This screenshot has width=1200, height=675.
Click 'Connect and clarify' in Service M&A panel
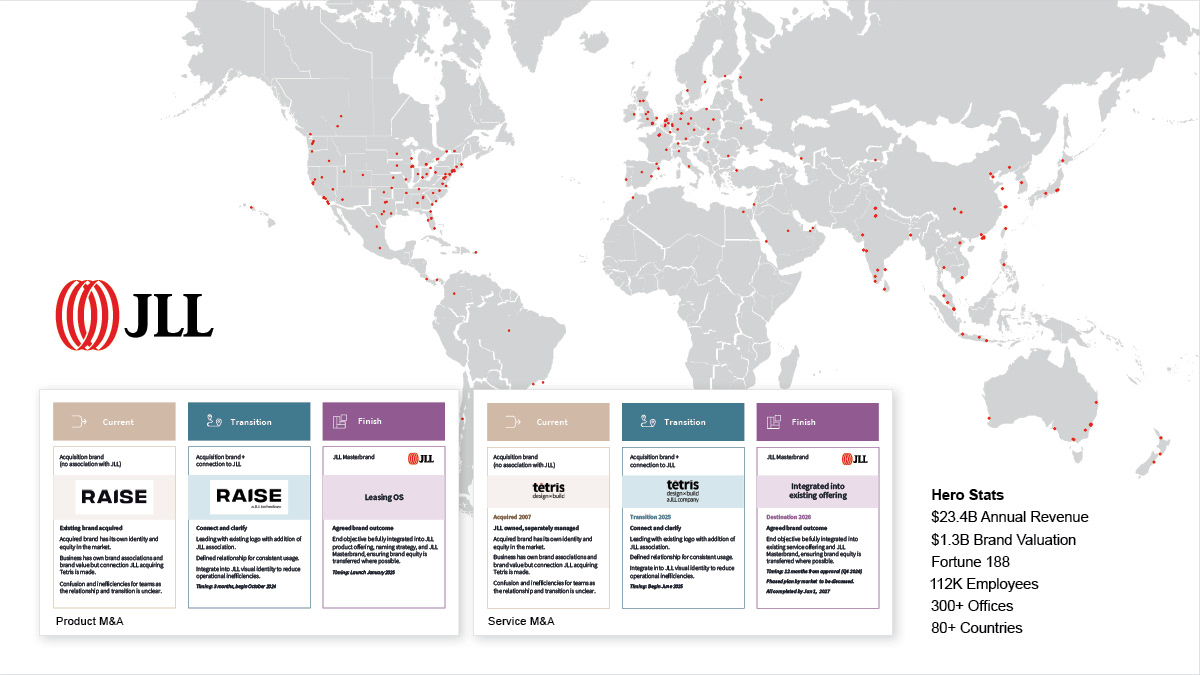[x=656, y=528]
